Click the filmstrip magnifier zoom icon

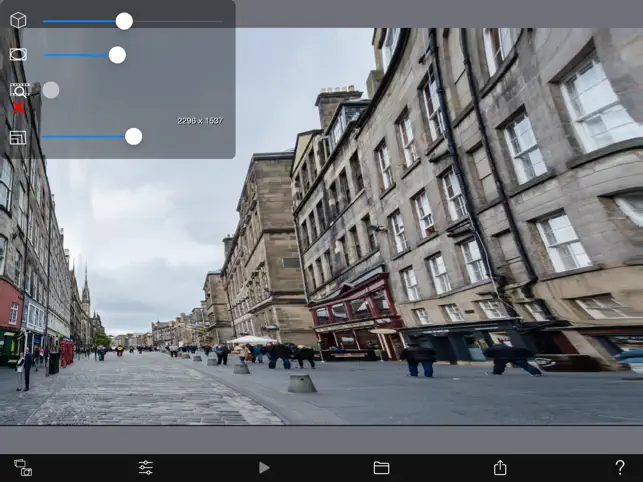click(x=19, y=90)
